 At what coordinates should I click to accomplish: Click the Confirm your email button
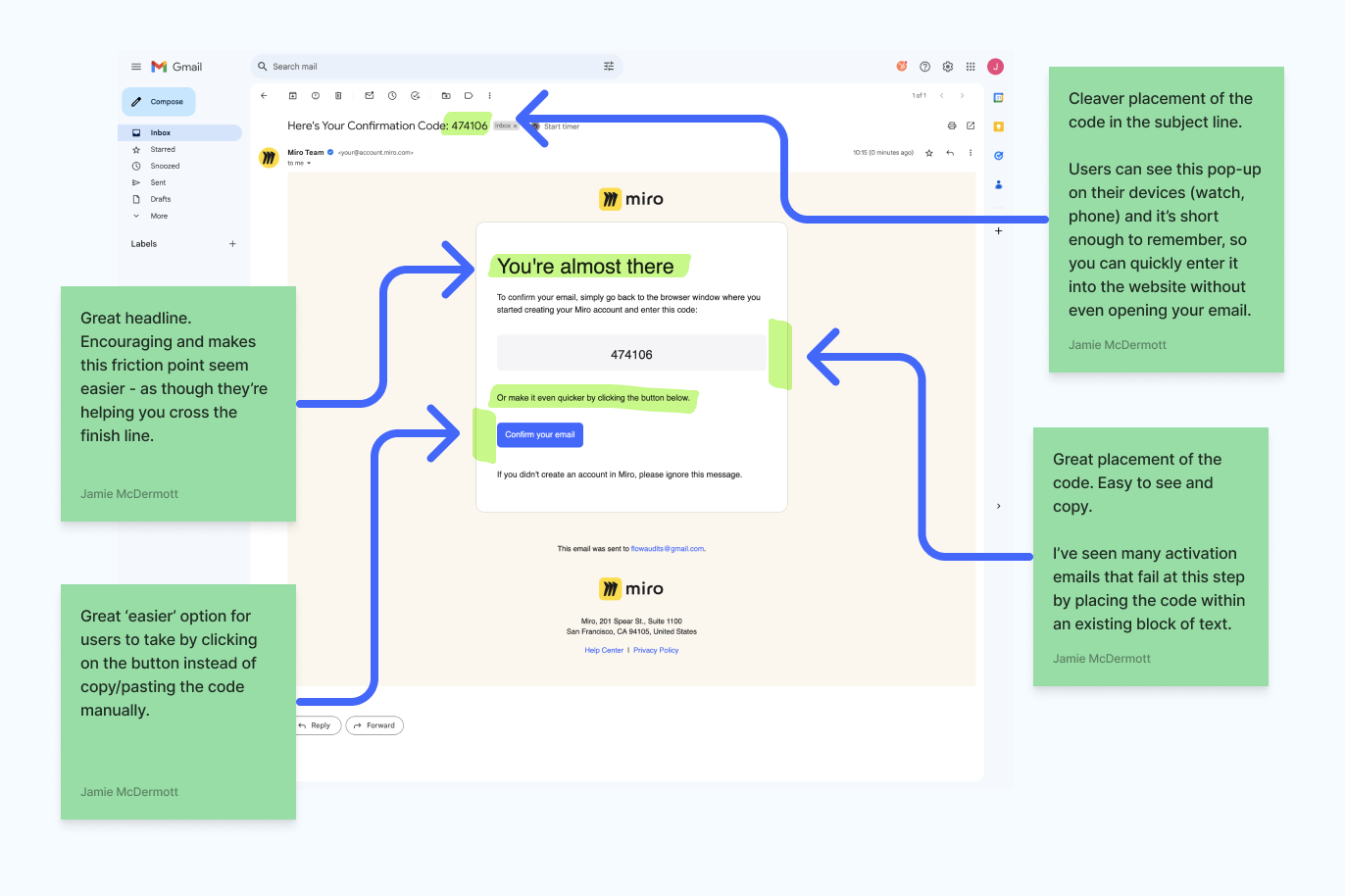[x=539, y=434]
